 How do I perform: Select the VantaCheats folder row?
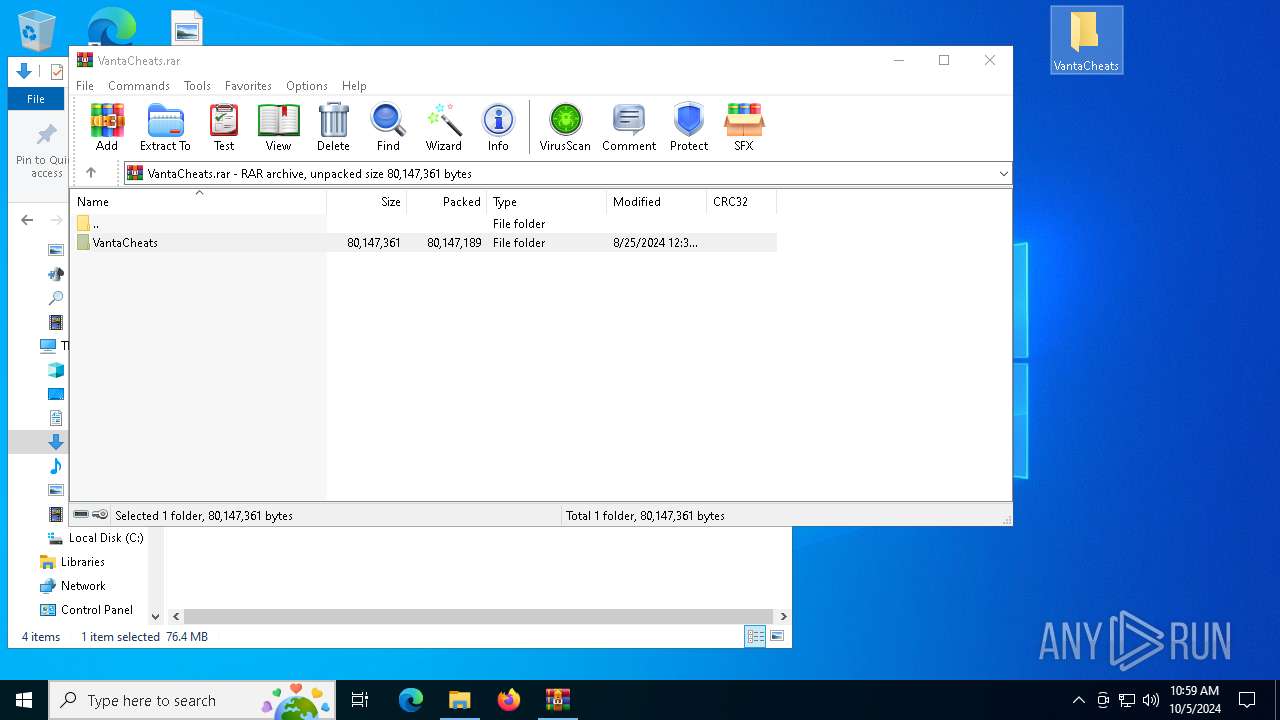tap(424, 243)
